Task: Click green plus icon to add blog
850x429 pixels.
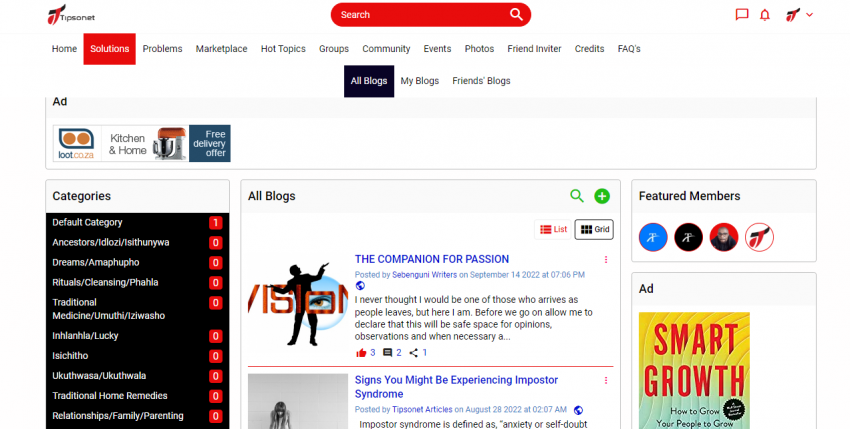Action: (602, 196)
